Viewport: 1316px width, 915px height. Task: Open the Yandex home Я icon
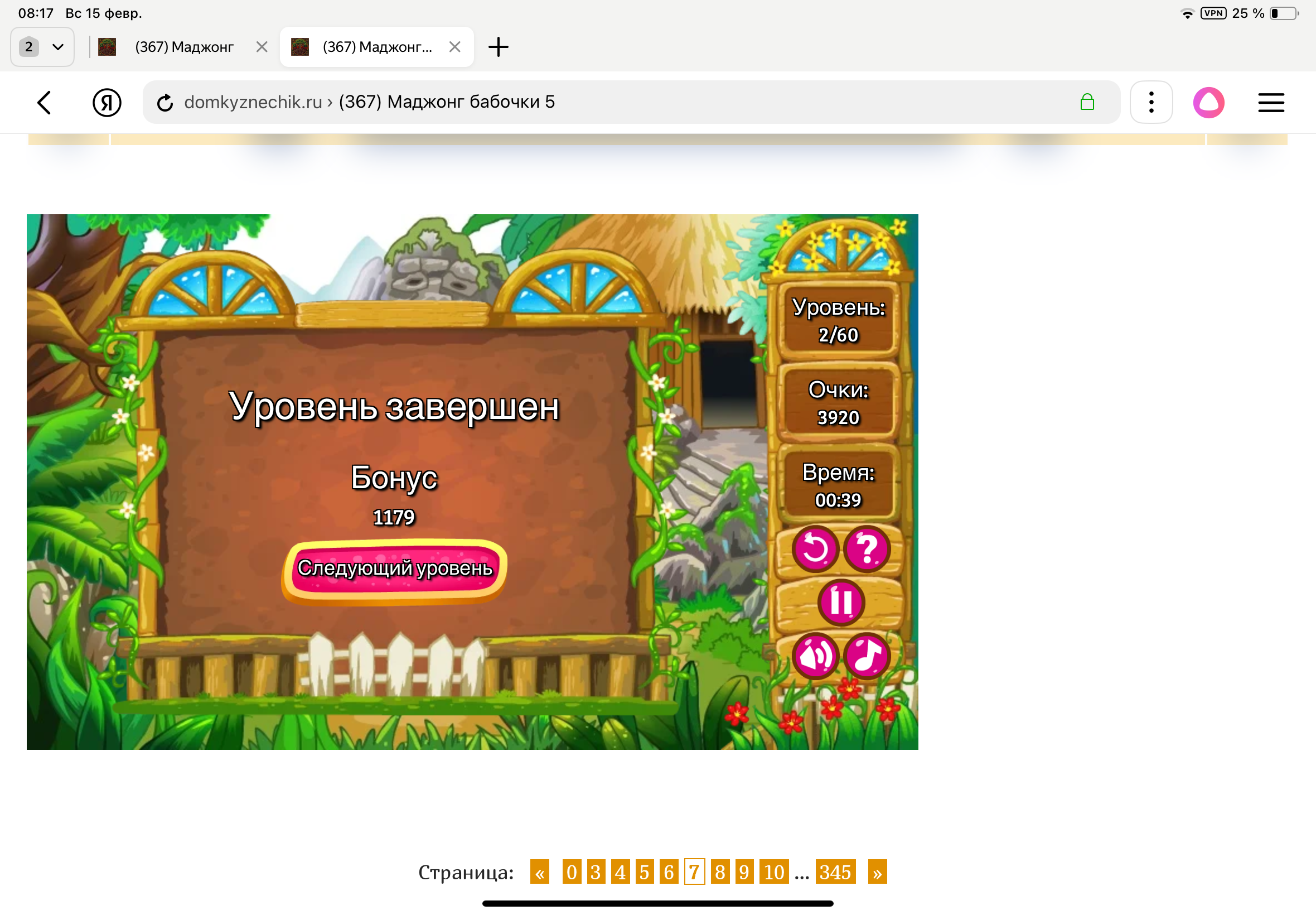pyautogui.click(x=107, y=103)
